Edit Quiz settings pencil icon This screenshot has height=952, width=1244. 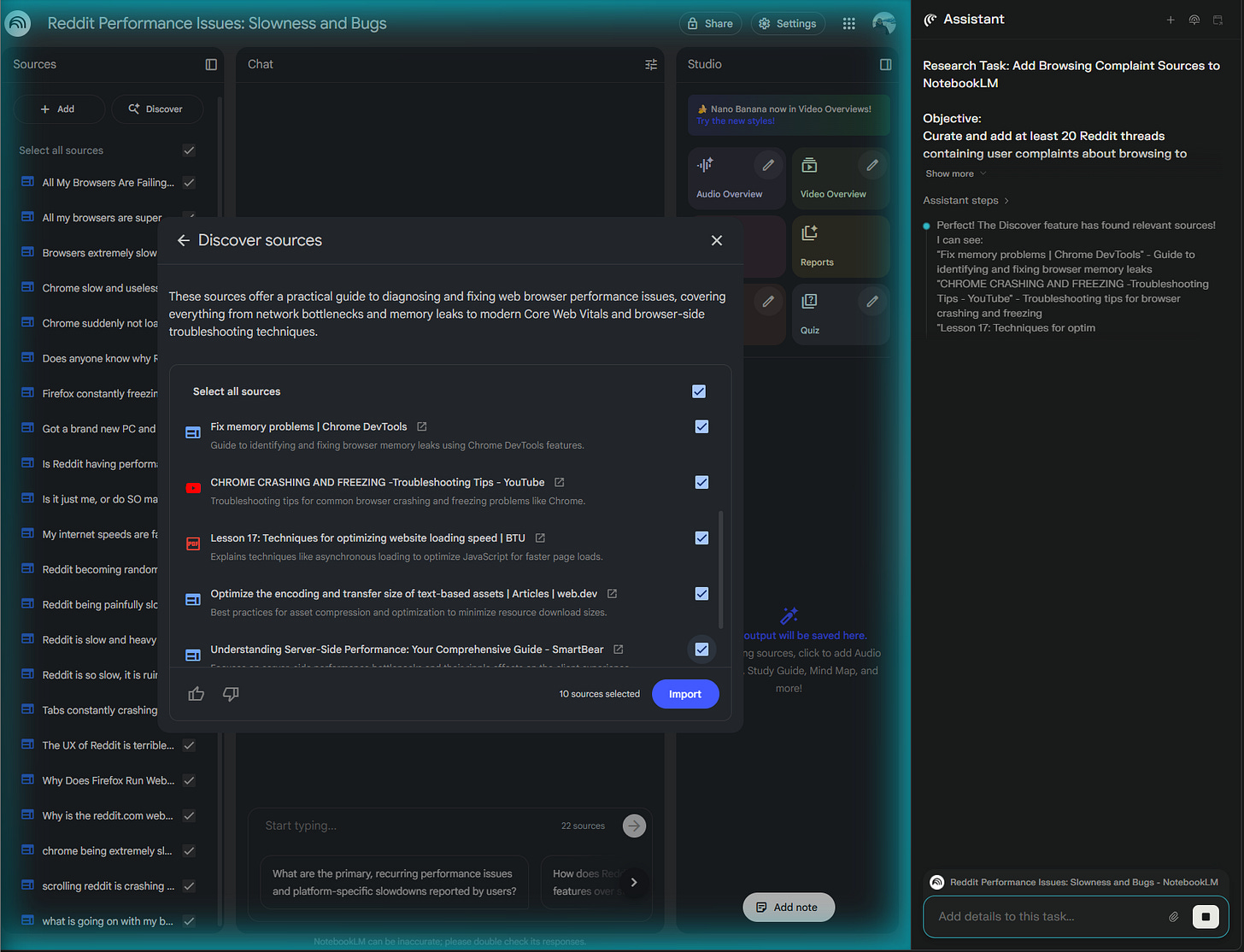point(872,301)
